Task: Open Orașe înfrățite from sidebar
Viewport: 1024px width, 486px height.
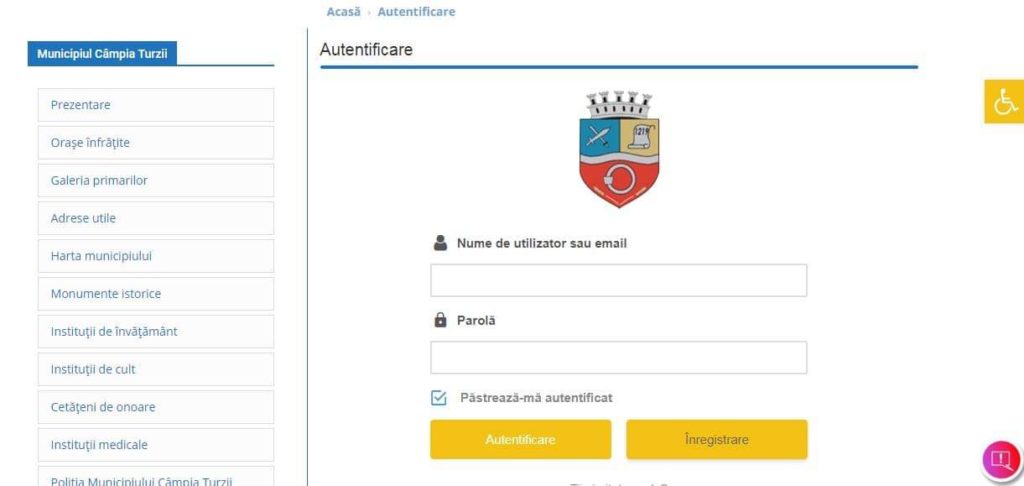Action: pyautogui.click(x=155, y=143)
